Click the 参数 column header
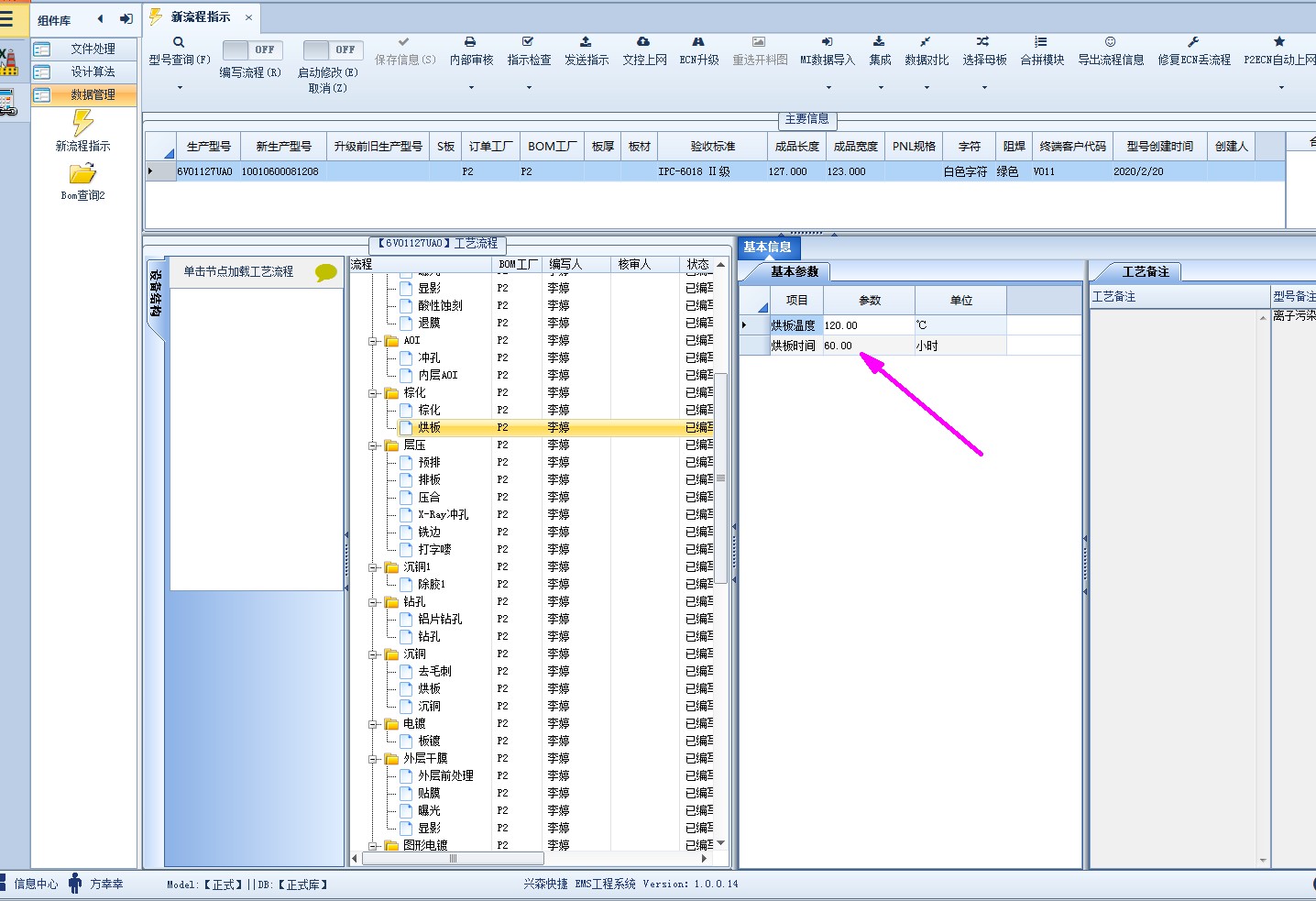The image size is (1316, 901). tap(869, 301)
